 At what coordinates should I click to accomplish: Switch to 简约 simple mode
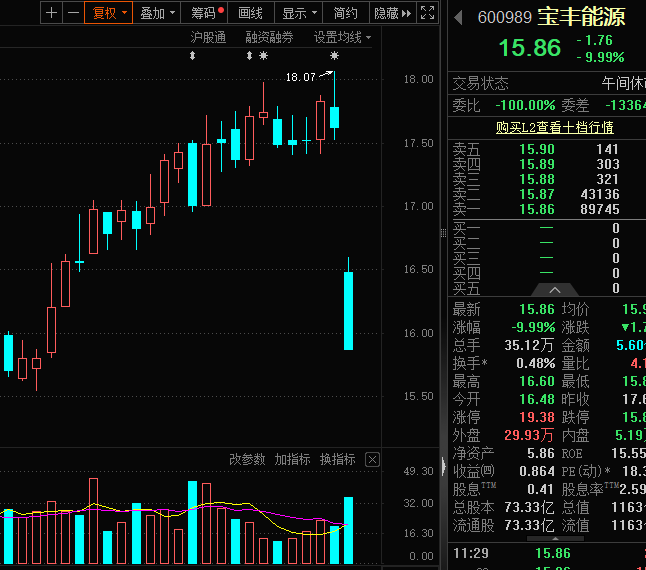pyautogui.click(x=346, y=13)
